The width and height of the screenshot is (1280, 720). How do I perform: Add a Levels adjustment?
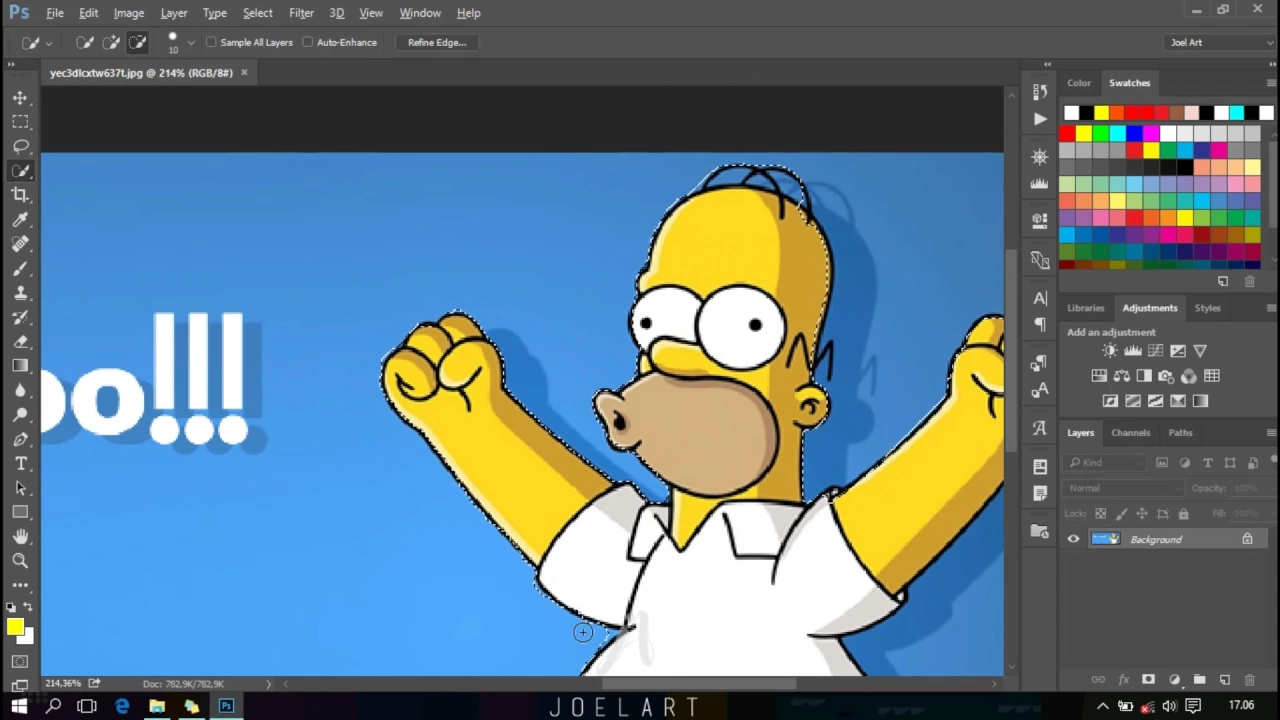coord(1133,351)
